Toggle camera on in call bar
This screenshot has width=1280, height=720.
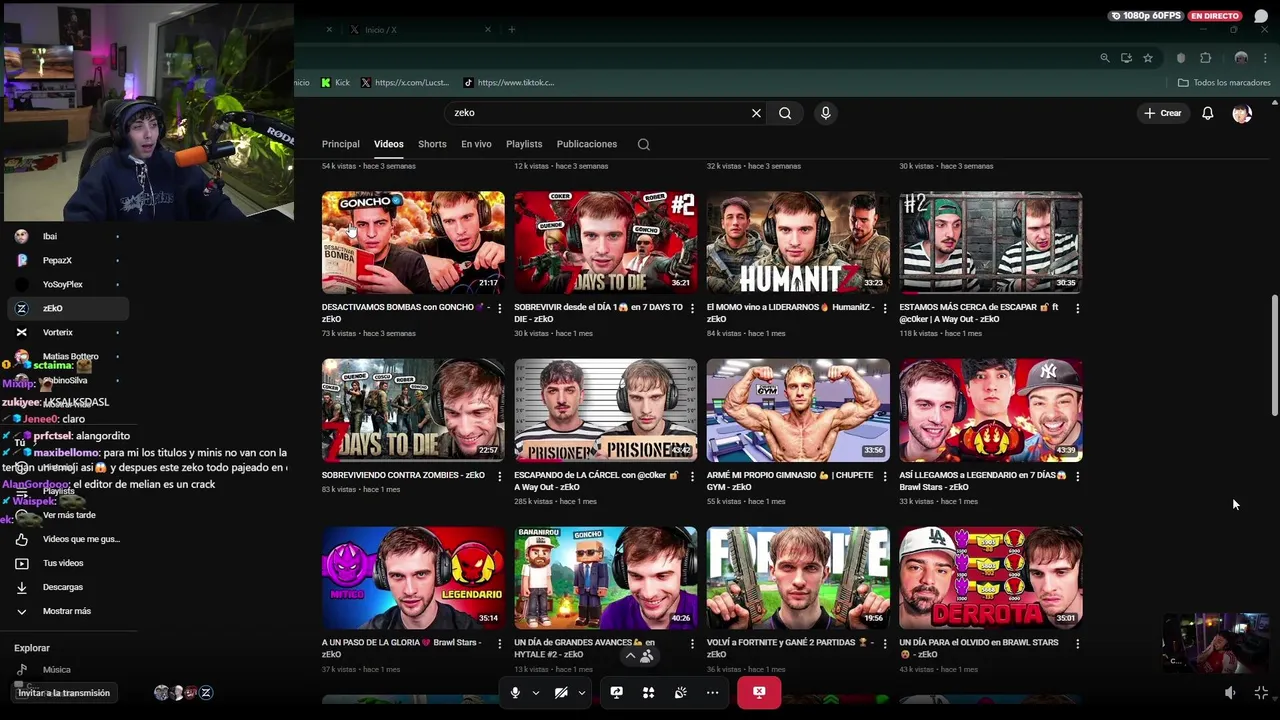click(x=561, y=692)
